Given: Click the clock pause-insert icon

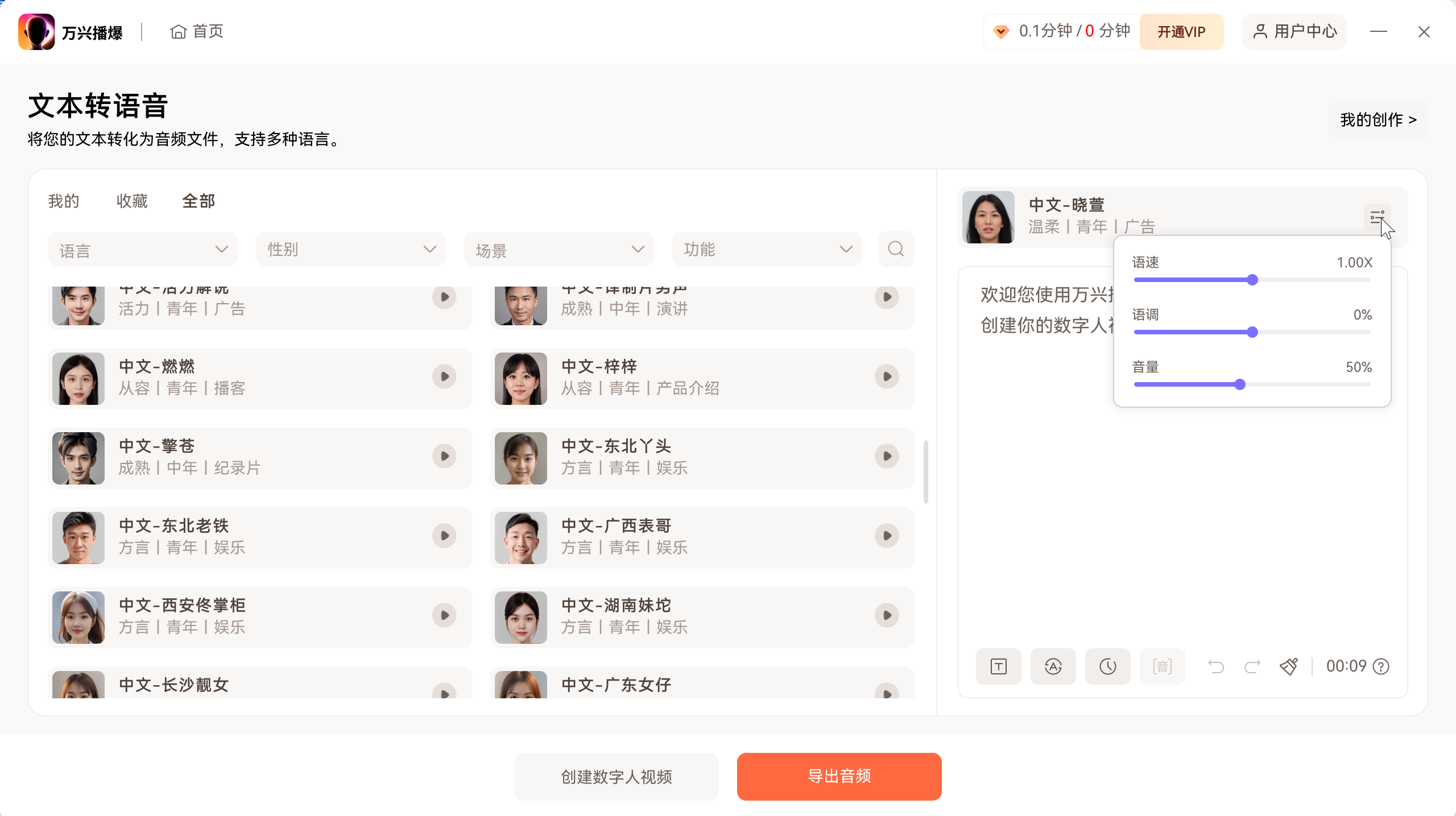Looking at the screenshot, I should coord(1107,666).
